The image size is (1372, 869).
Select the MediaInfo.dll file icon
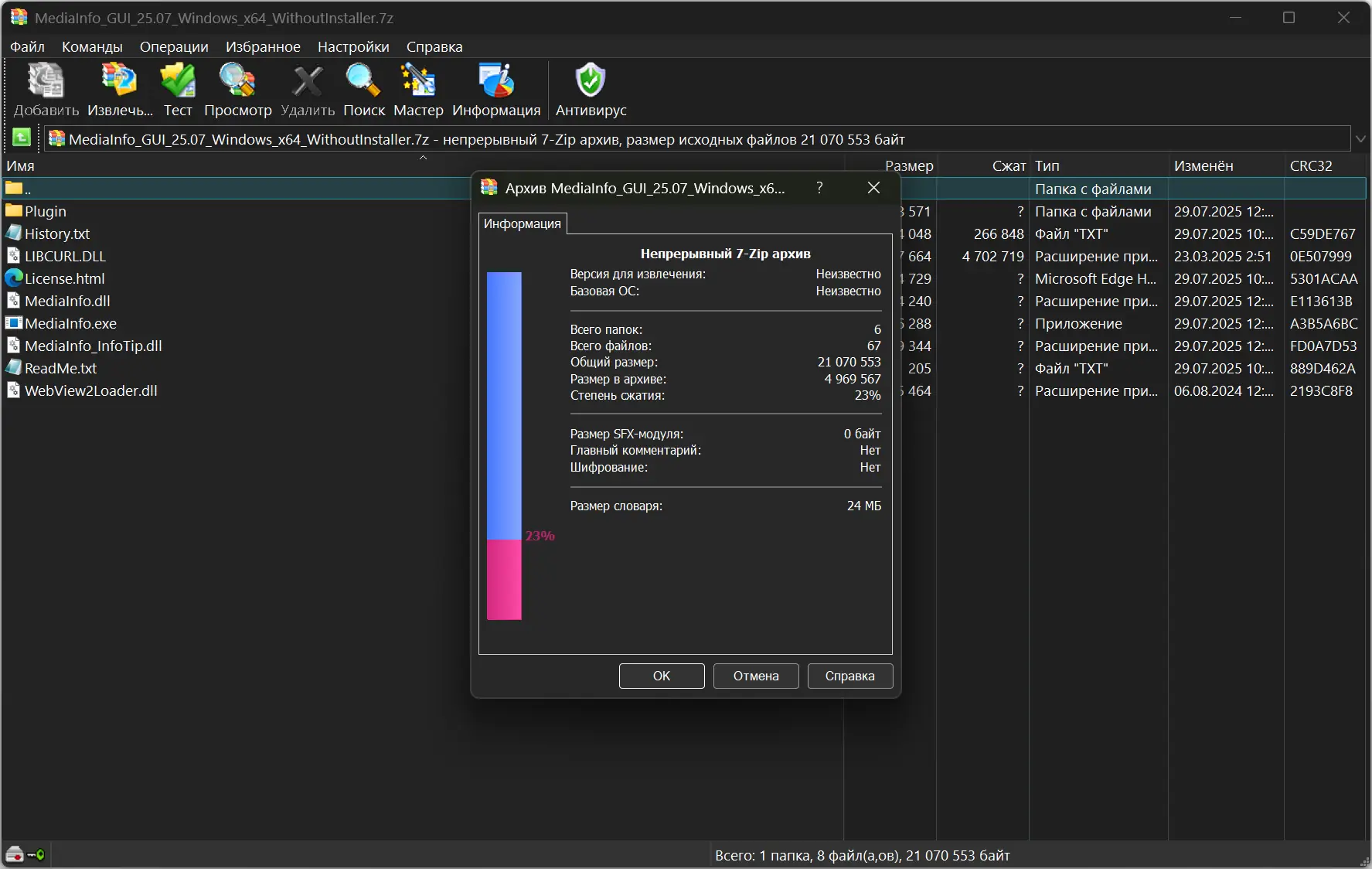pyautogui.click(x=14, y=301)
